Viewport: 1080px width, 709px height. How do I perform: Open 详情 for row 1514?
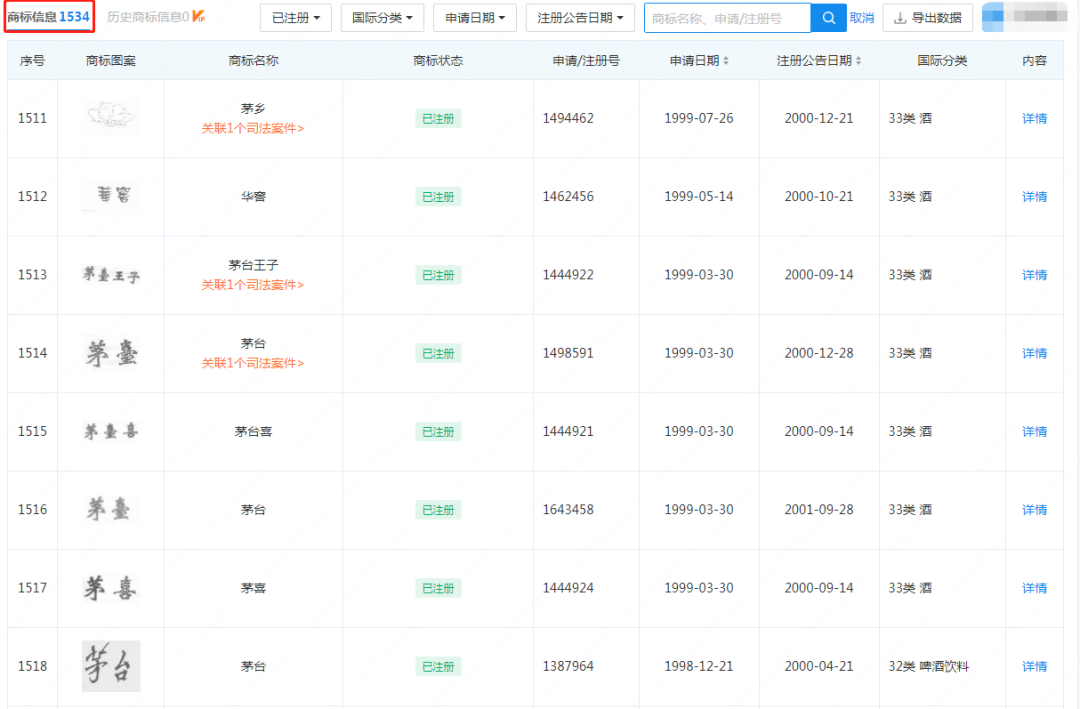point(1034,353)
